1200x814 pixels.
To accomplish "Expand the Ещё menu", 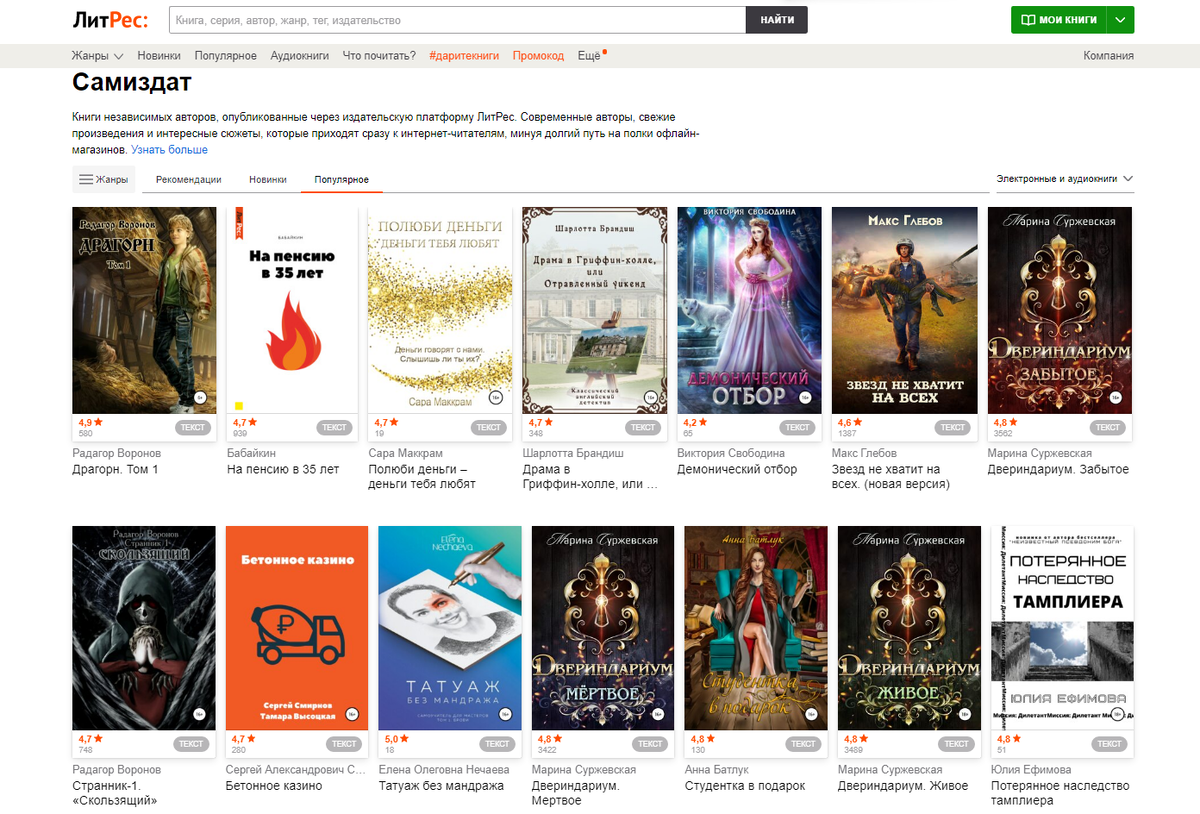I will point(590,56).
